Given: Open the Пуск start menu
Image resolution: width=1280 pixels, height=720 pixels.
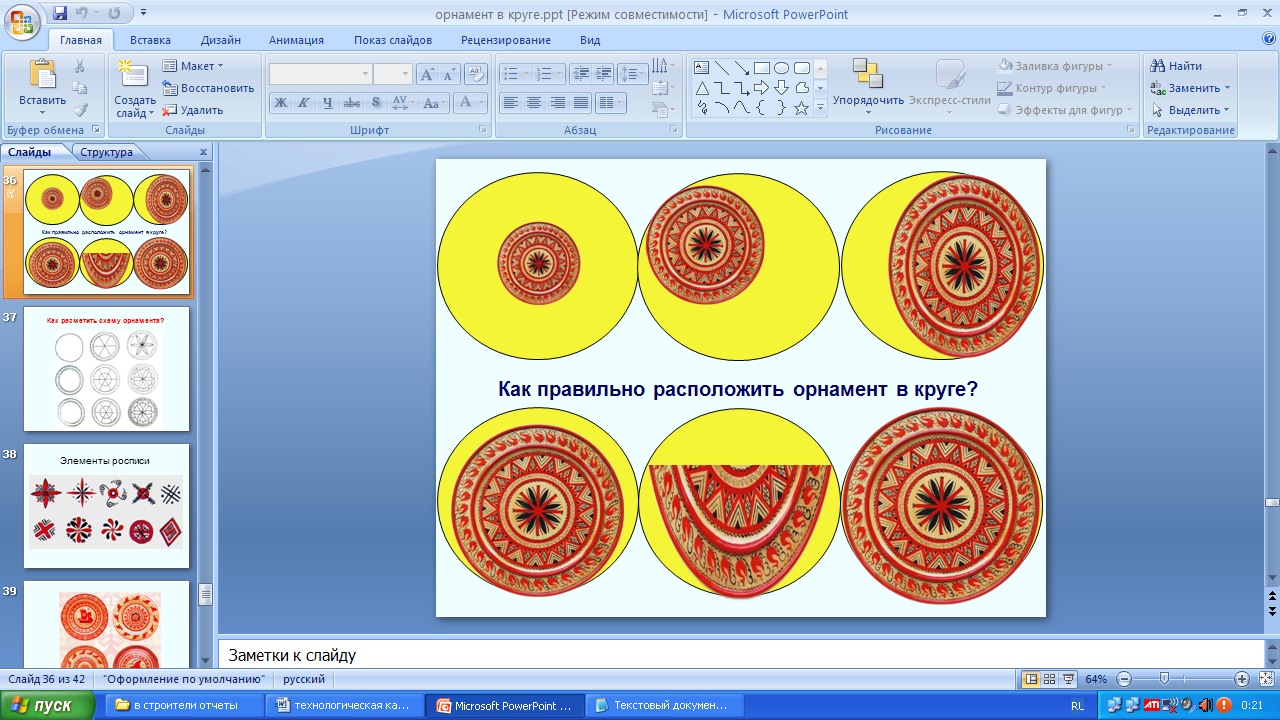Looking at the screenshot, I should pos(48,705).
